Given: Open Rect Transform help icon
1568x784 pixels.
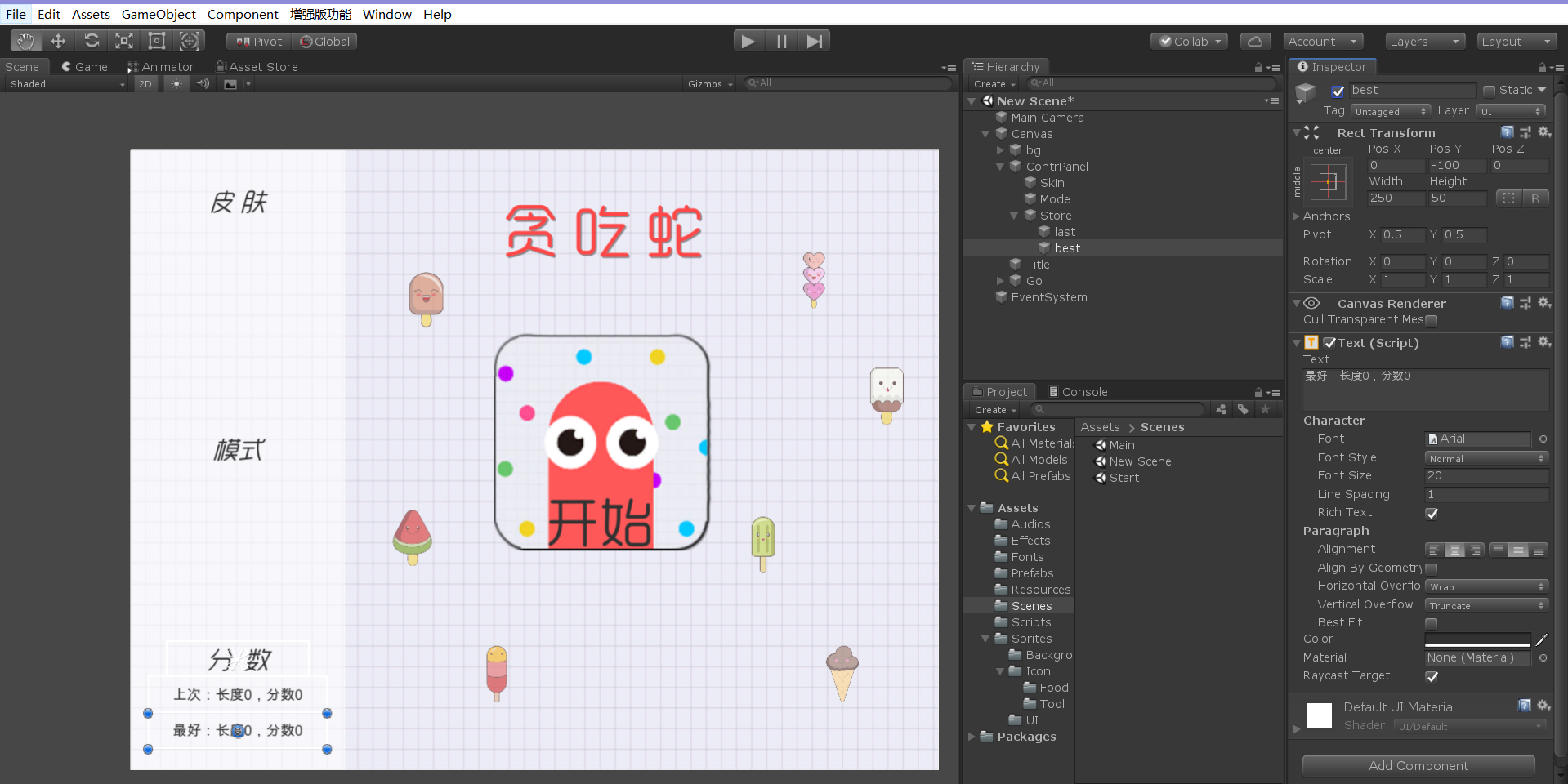Looking at the screenshot, I should pos(1508,131).
